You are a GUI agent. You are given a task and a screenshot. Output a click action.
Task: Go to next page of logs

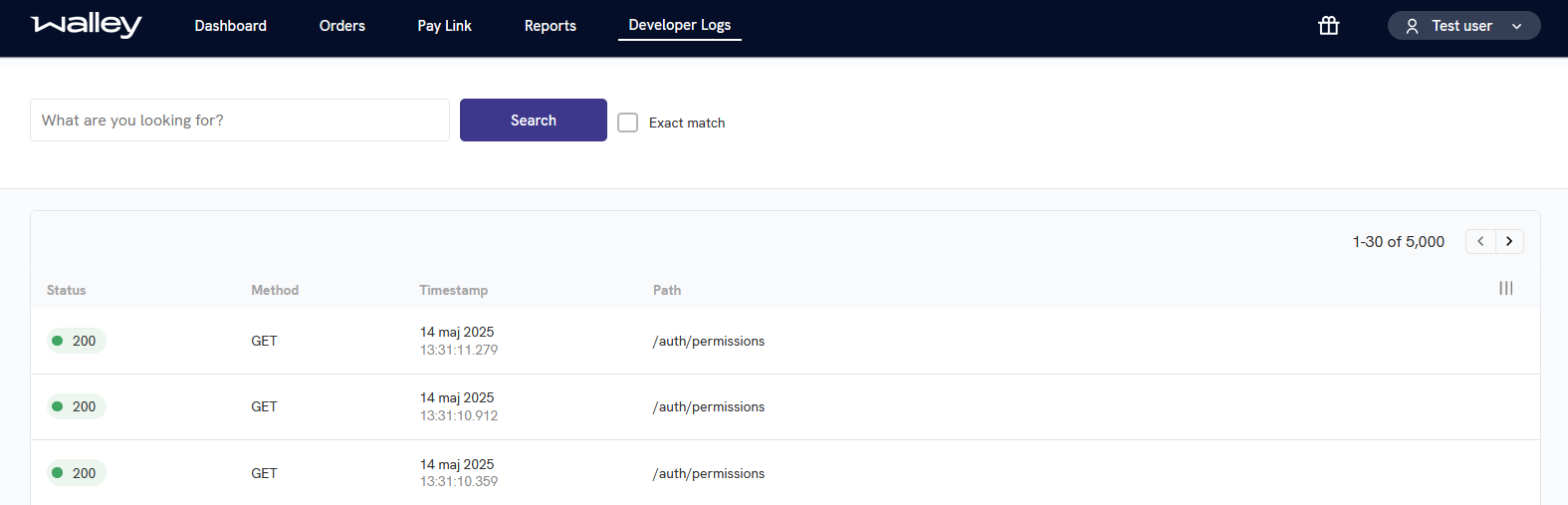(x=1509, y=241)
